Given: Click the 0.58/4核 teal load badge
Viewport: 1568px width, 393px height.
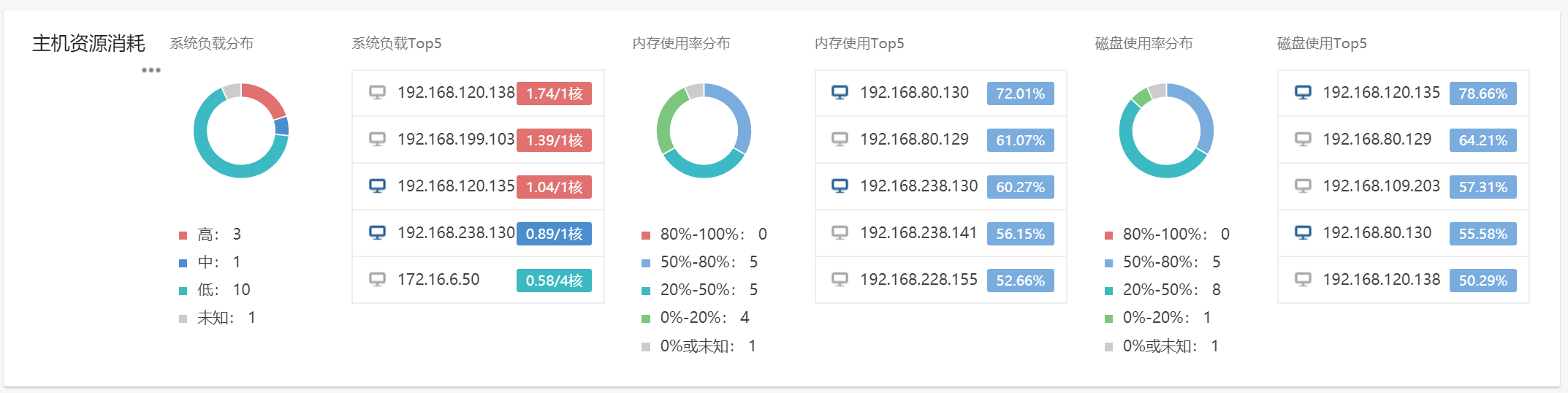Looking at the screenshot, I should 554,281.
